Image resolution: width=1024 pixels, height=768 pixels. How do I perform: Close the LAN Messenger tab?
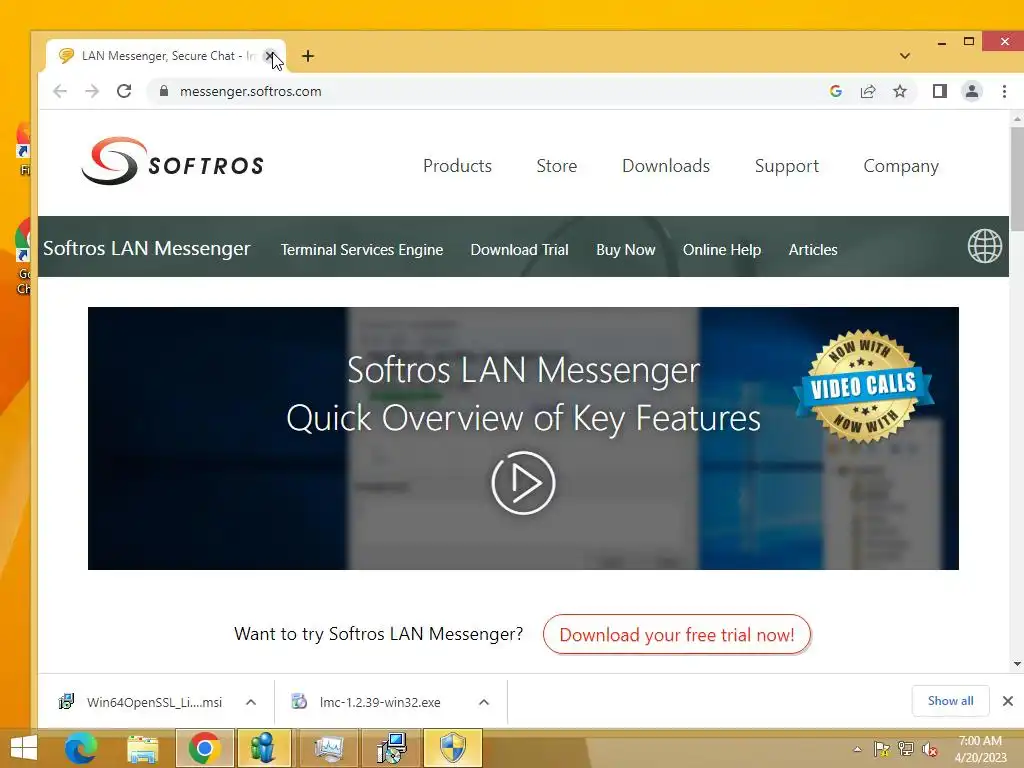[269, 56]
